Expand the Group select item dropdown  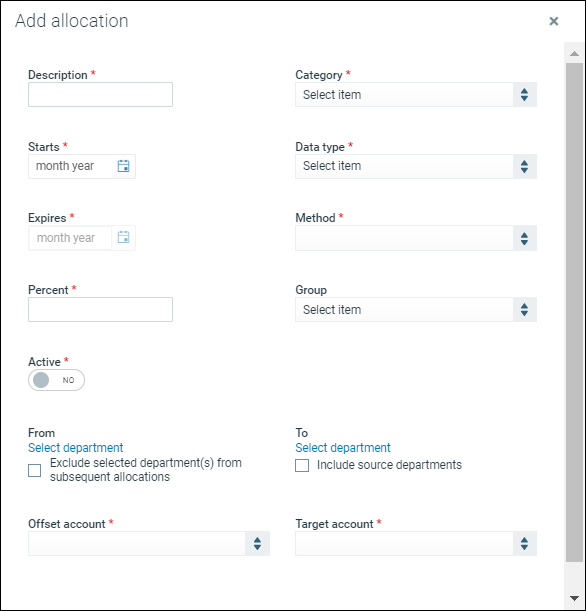coord(416,310)
